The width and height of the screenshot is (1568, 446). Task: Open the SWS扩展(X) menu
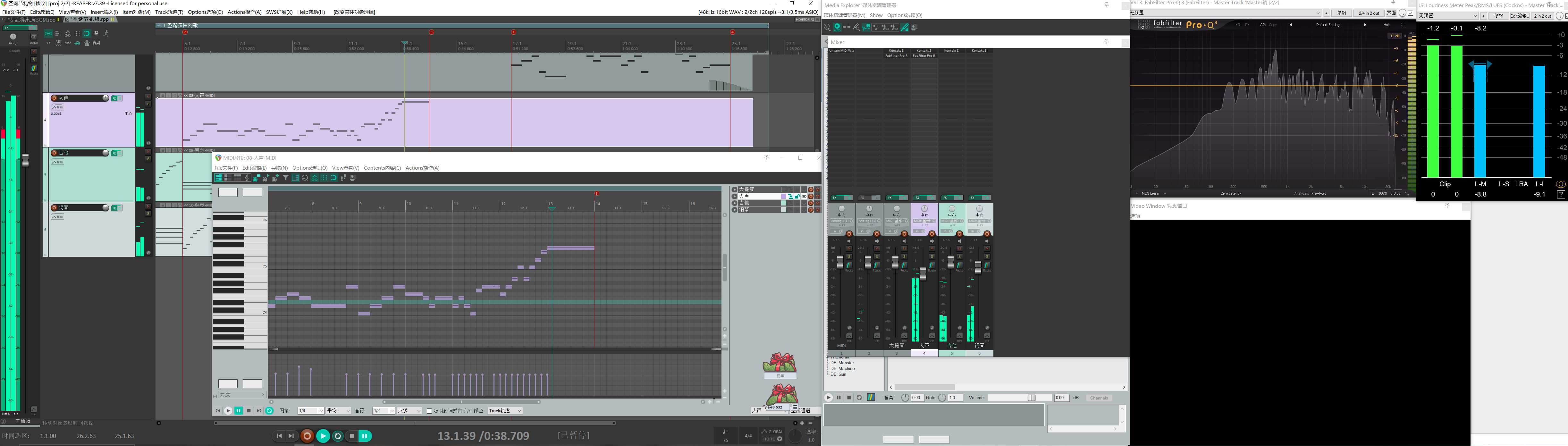coord(279,12)
